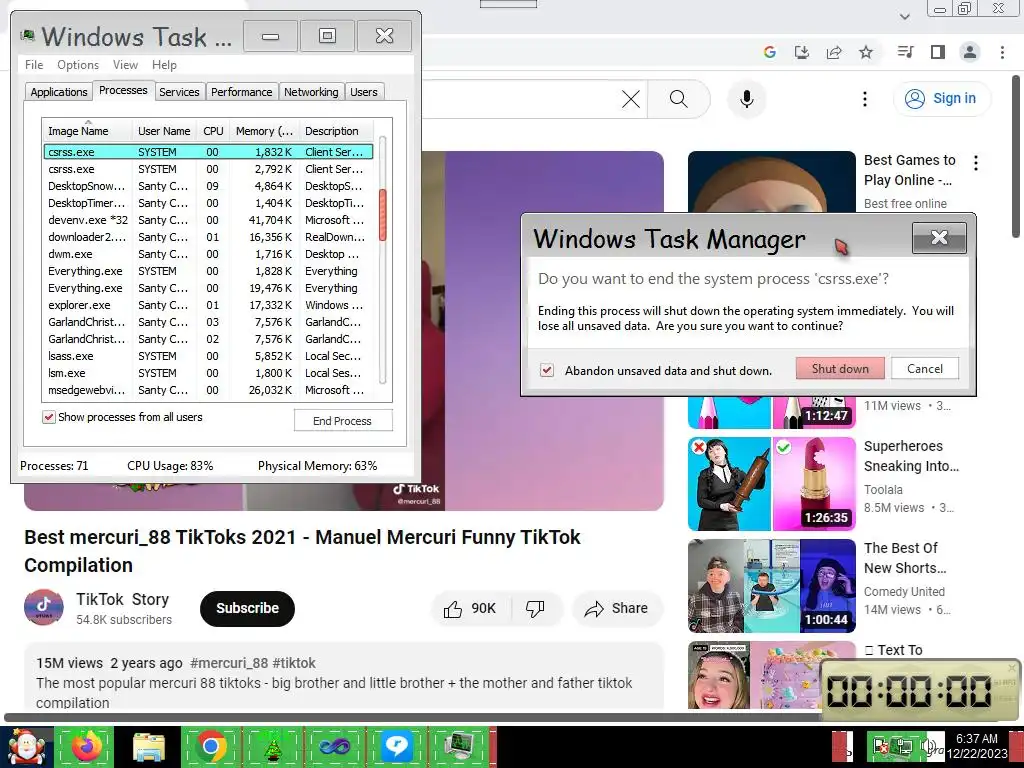Image resolution: width=1024 pixels, height=768 pixels.
Task: Click the Google icon in Chrome toolbar
Action: tap(770, 52)
